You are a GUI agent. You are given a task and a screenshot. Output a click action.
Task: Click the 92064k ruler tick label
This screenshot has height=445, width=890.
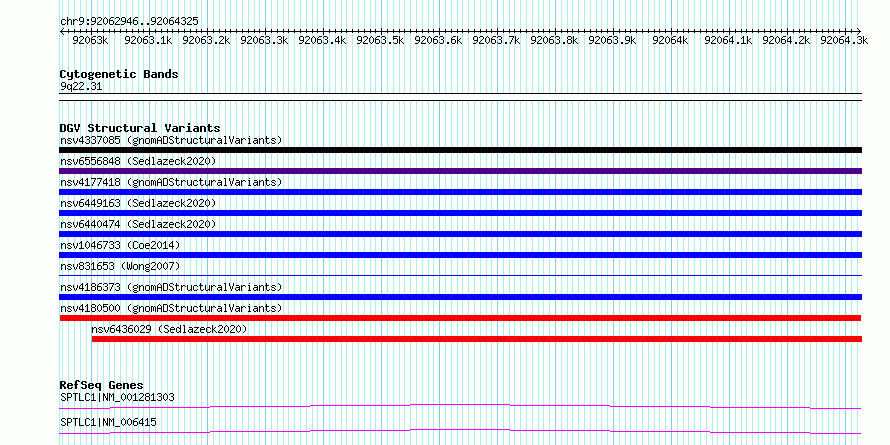(x=670, y=41)
